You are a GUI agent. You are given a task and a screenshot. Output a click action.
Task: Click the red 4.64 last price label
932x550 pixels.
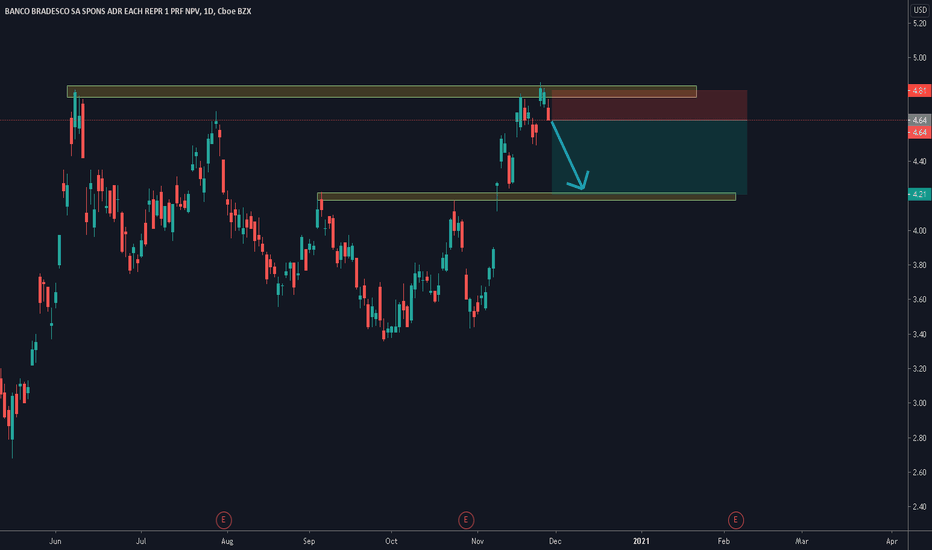pos(920,132)
